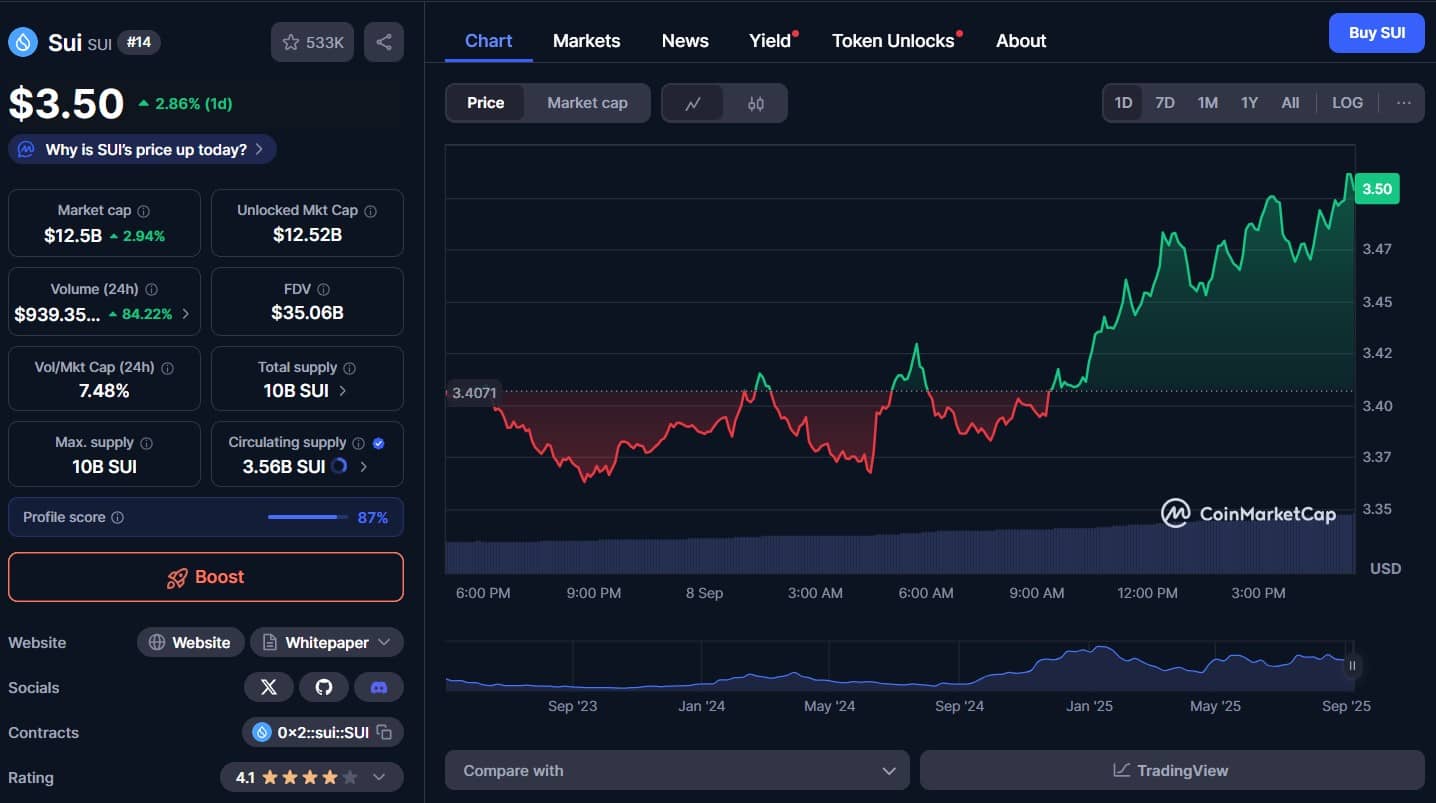Click the Buy SUI button
The image size is (1436, 803).
(1377, 33)
